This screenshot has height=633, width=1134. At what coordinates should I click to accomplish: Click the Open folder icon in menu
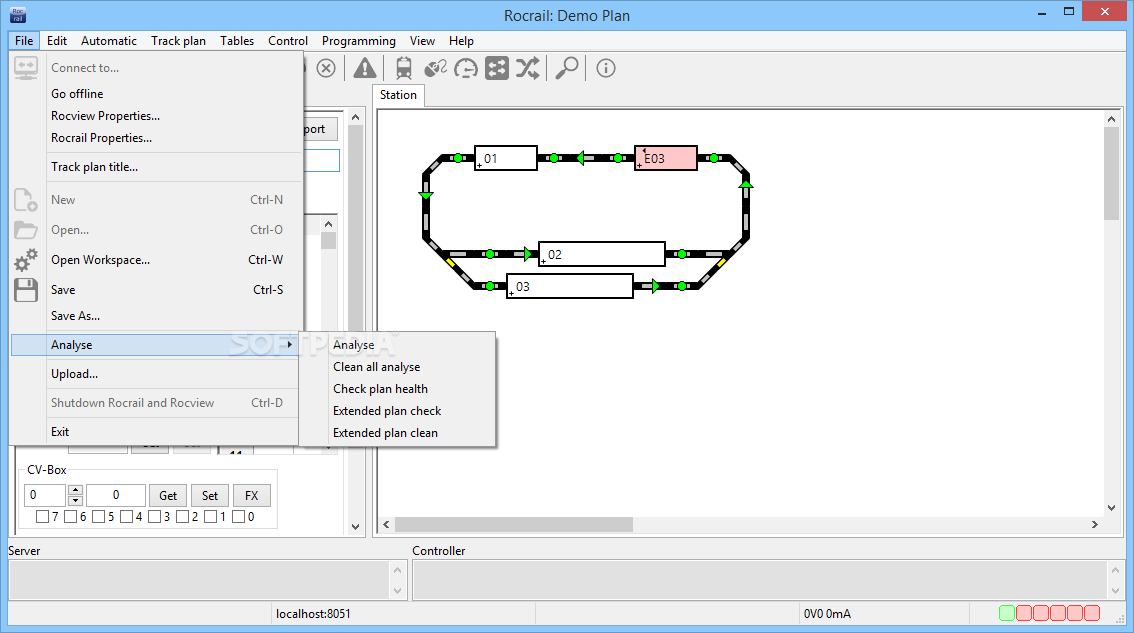pos(25,230)
